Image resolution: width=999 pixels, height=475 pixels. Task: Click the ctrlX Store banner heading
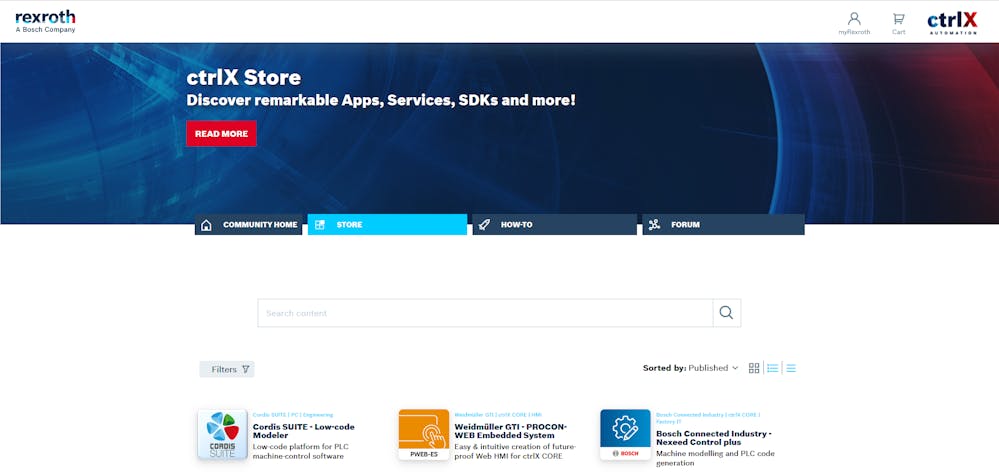coord(243,78)
